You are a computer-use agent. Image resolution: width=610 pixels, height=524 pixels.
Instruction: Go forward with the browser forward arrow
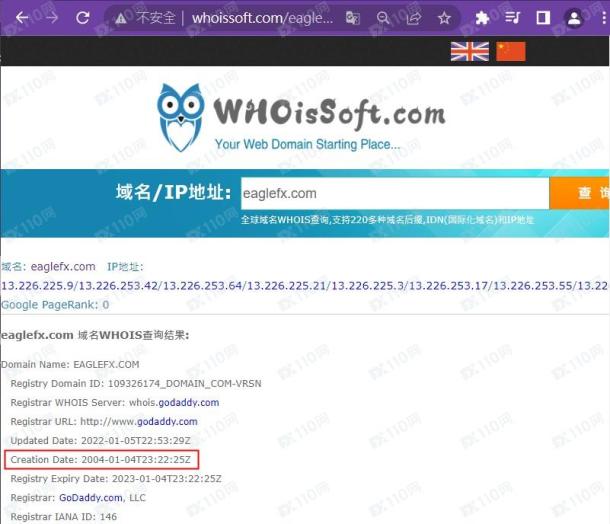coord(52,18)
